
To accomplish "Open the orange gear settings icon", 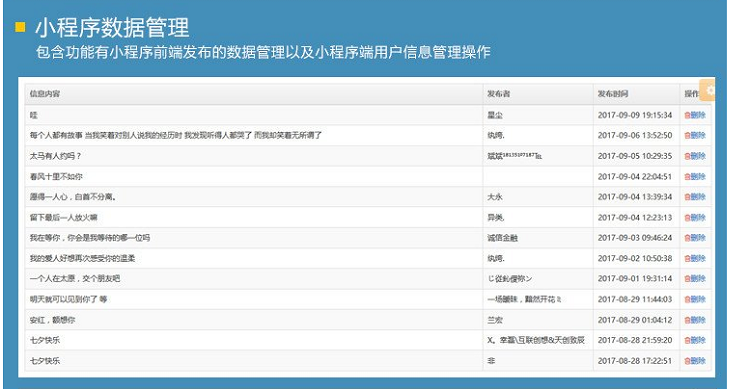I will click(707, 90).
